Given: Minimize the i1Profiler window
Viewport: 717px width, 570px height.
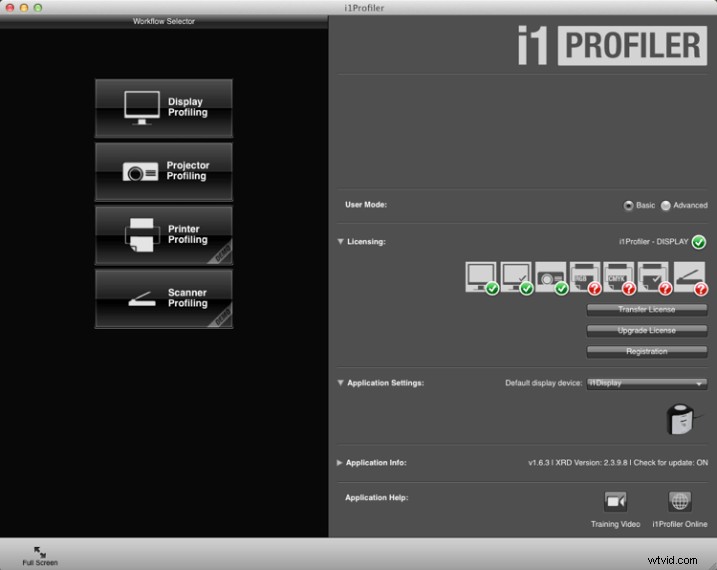Looking at the screenshot, I should (x=24, y=8).
